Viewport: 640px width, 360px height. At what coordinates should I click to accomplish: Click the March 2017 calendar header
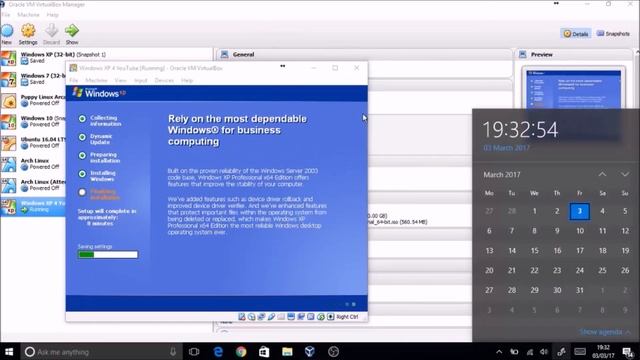click(x=502, y=175)
